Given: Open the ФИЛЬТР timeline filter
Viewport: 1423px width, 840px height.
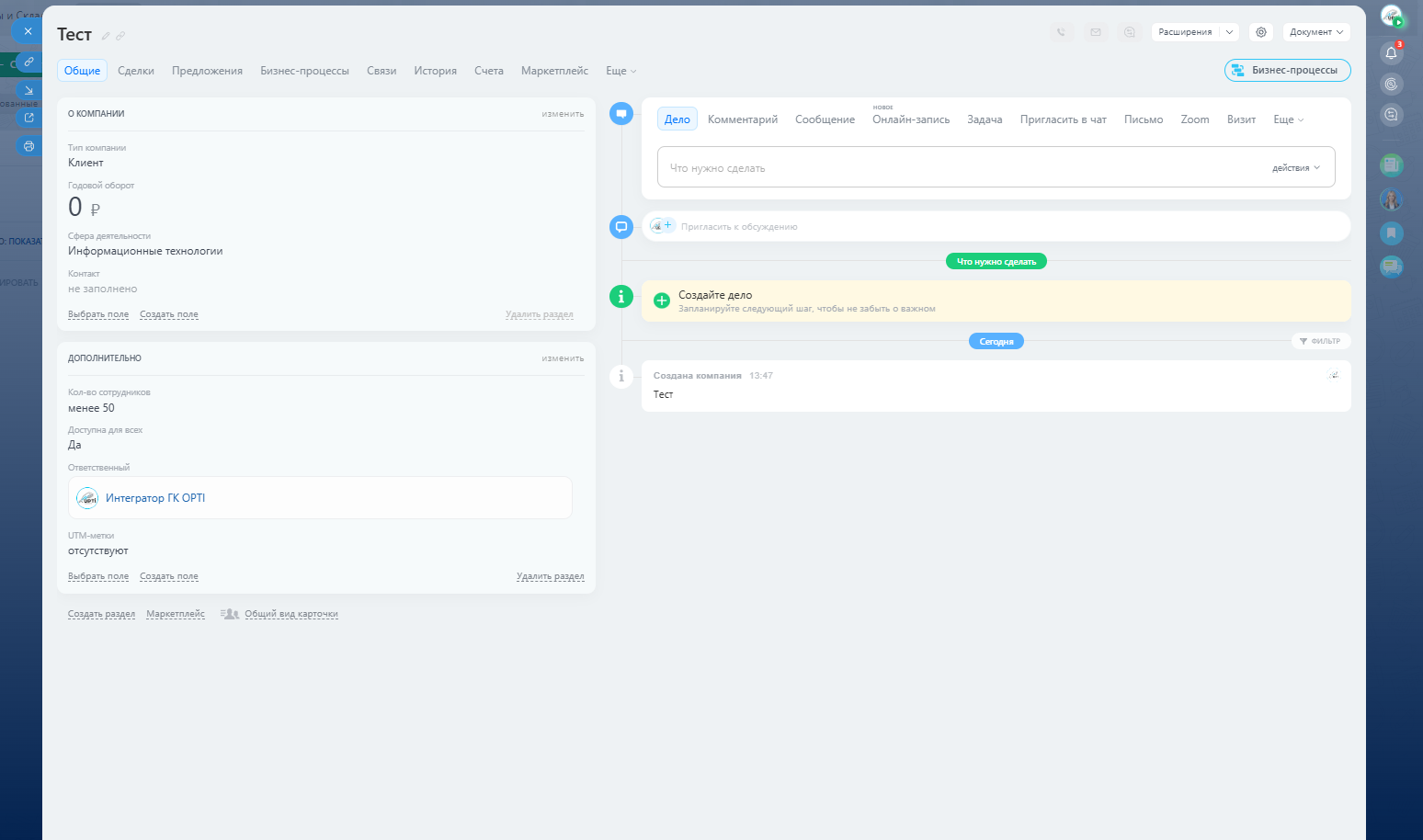Looking at the screenshot, I should pos(1320,341).
